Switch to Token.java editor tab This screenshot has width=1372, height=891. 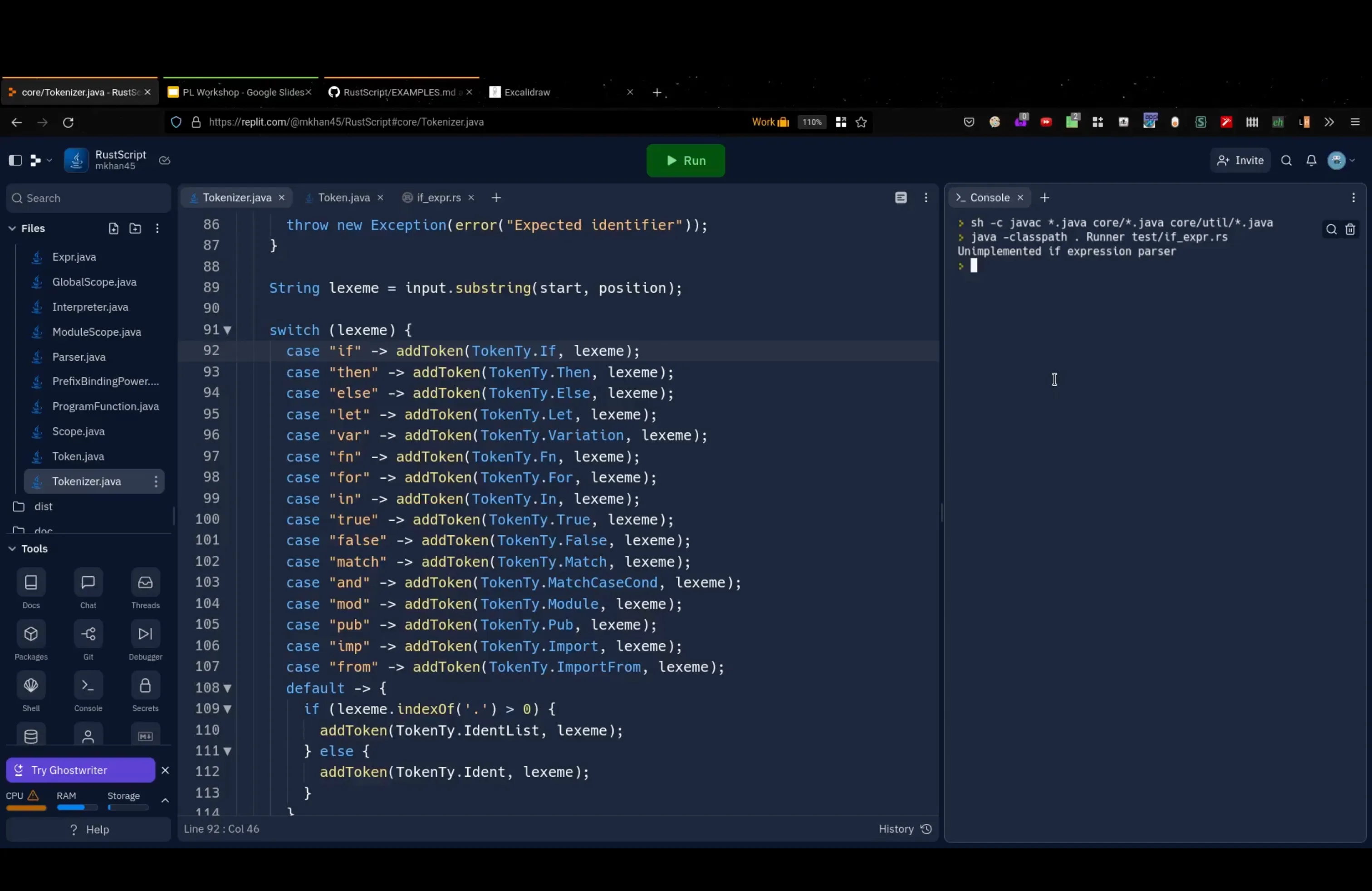pyautogui.click(x=343, y=198)
